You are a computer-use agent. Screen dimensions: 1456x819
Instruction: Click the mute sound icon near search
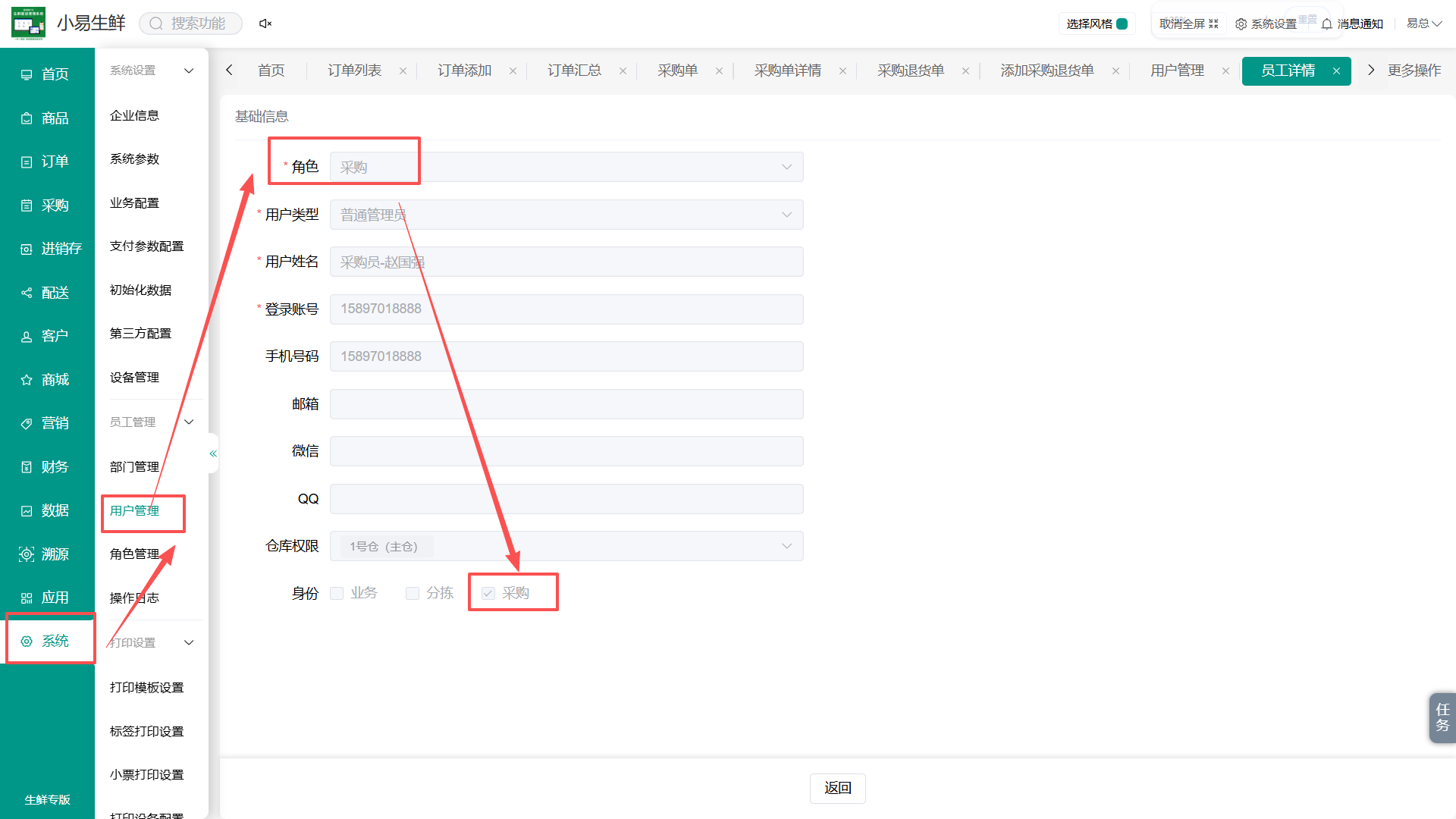265,24
